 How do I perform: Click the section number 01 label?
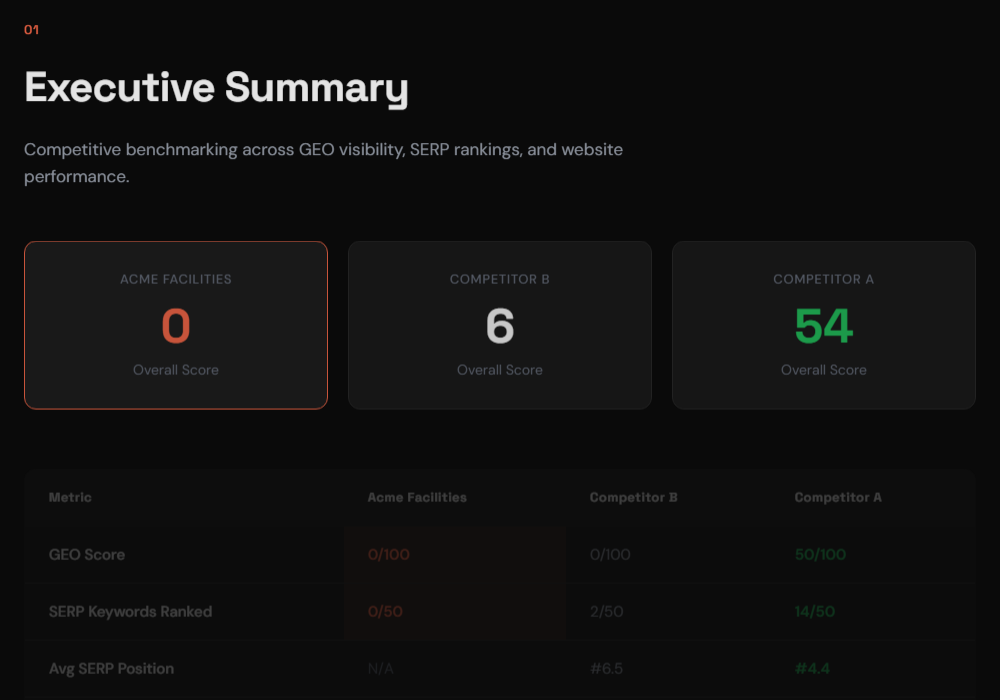click(31, 29)
